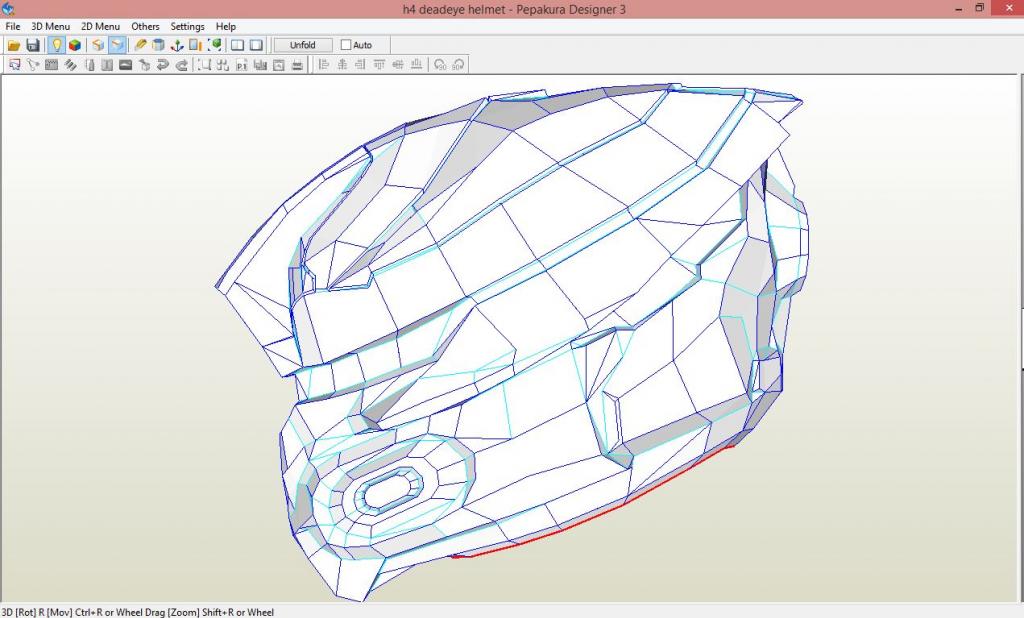
Task: Click the selection rectangle tool icon
Action: click(204, 65)
